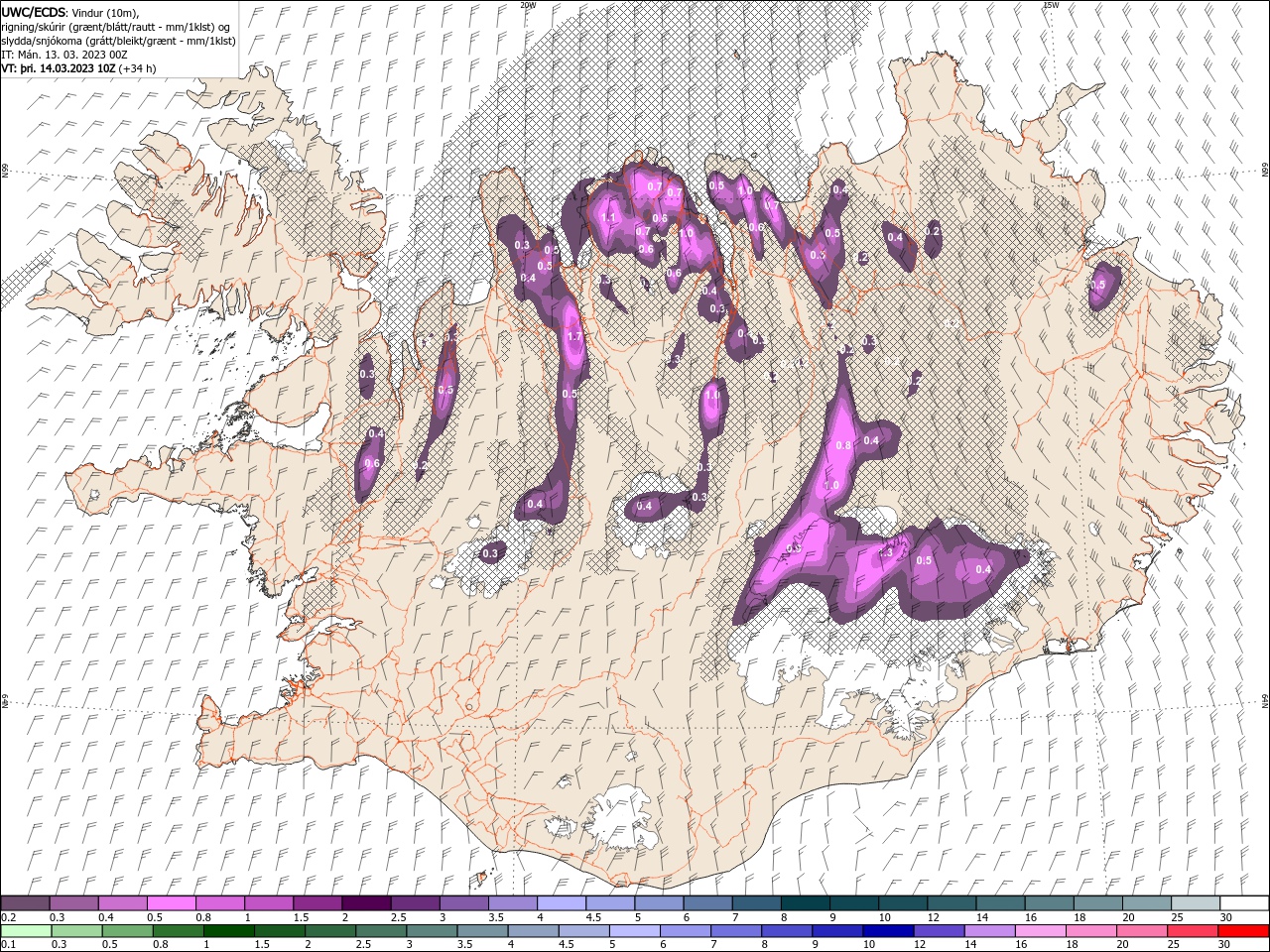Select the dark teal snow swatch from 9 to 10
The image size is (1270, 952).
point(853,903)
